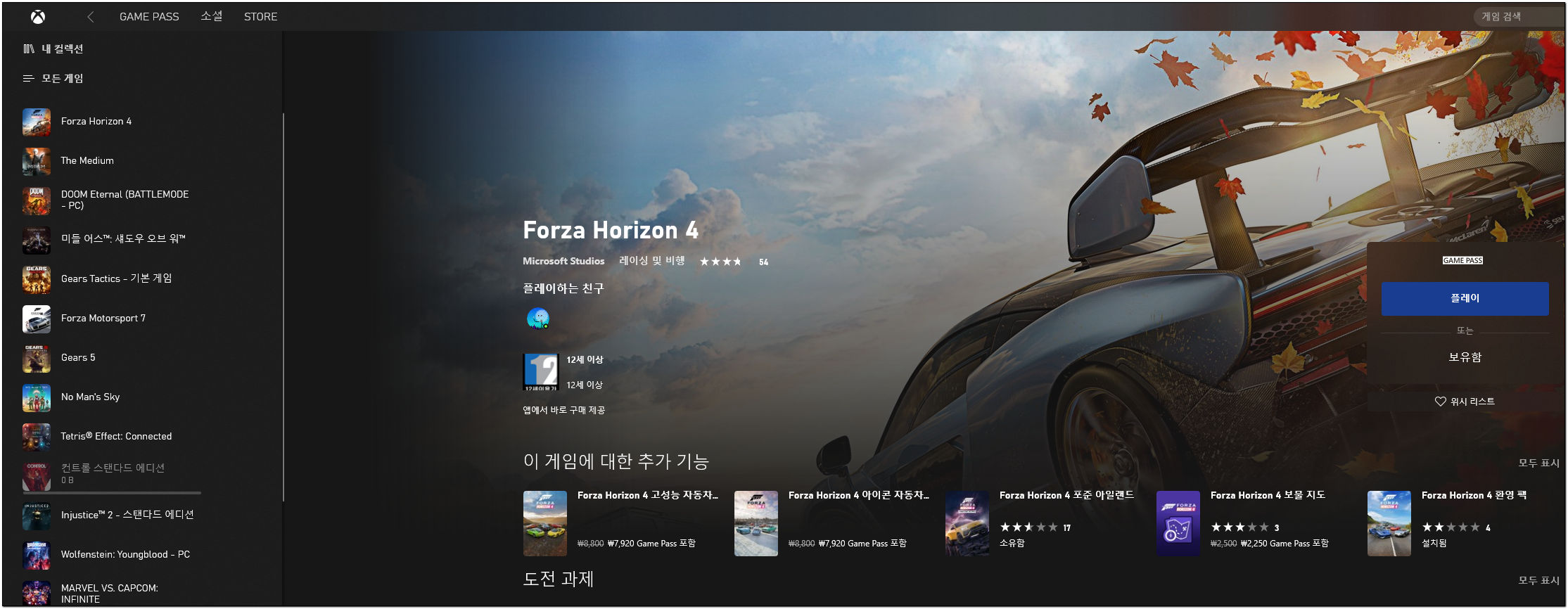Select Forza Horizon 4 game icon in sidebar
The width and height of the screenshot is (1568, 609).
37,122
